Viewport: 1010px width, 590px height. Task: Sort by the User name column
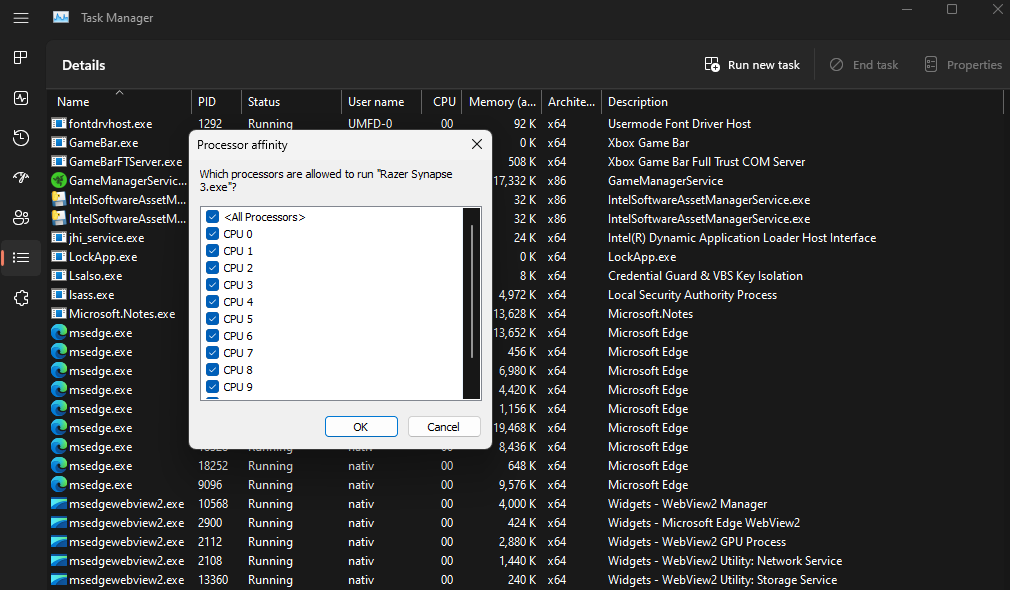(x=381, y=102)
